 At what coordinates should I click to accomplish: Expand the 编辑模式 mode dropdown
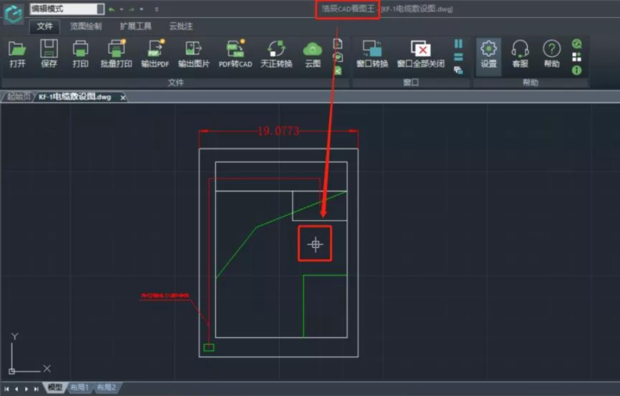tap(100, 9)
